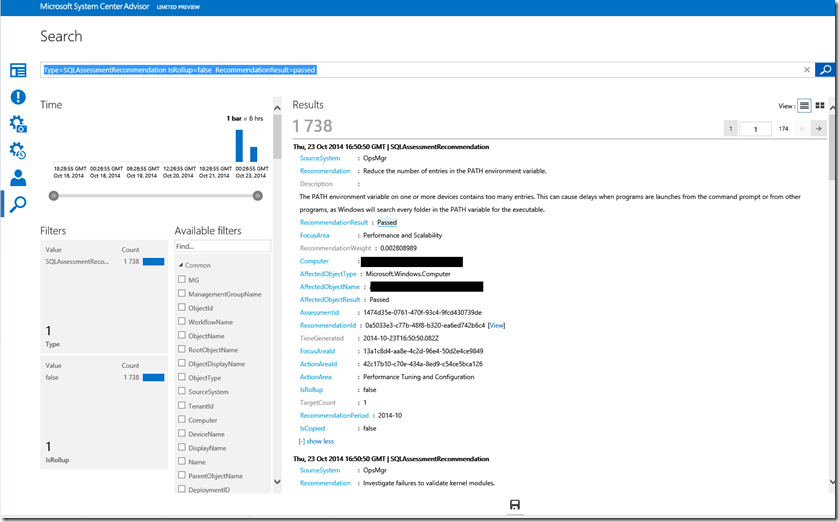Viewport: 839px width, 522px height.
Task: Switch results to tile view
Action: coord(820,105)
